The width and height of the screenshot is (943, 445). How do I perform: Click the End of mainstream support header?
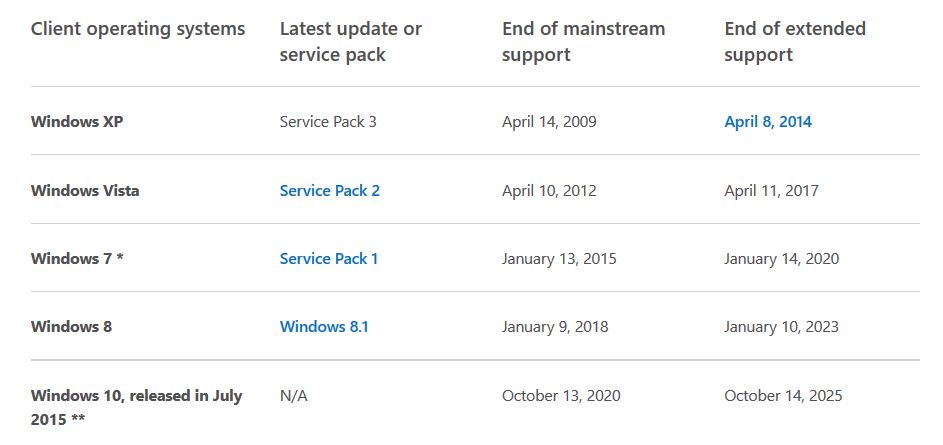click(x=583, y=41)
